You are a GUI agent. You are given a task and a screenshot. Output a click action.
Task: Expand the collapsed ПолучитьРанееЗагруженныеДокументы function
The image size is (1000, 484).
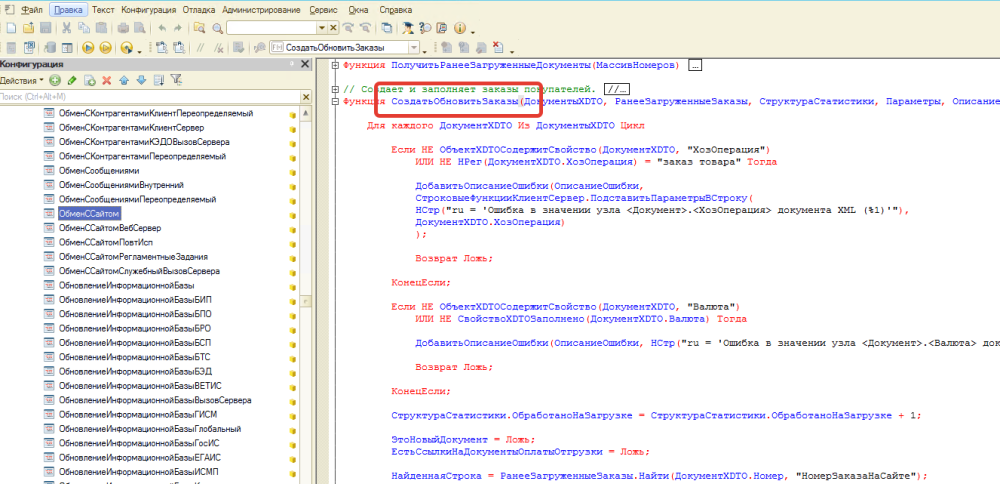click(334, 65)
